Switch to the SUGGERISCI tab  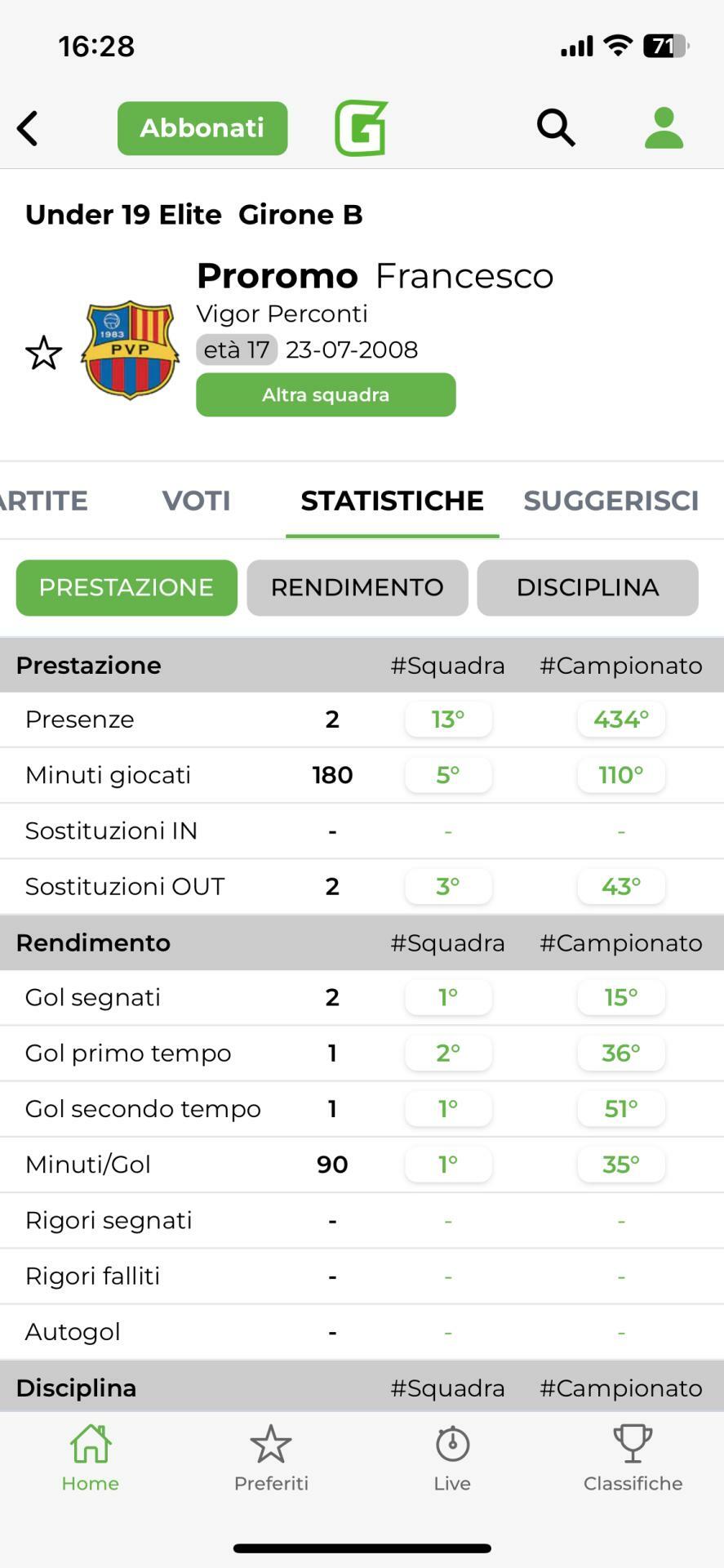(x=611, y=501)
